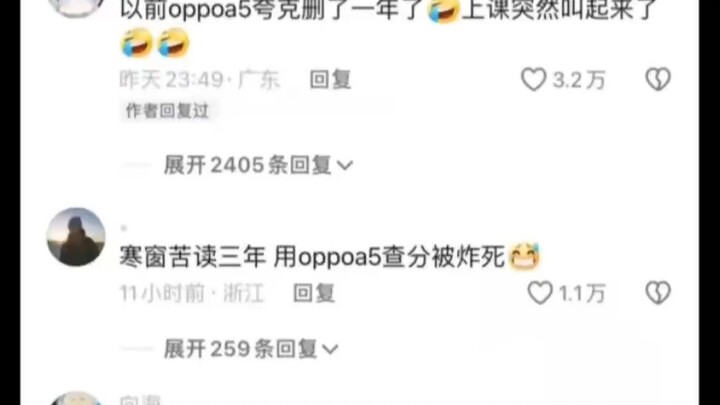Open the avatar of the Zhejiang commenter
Screen dimensions: 720x405
click(76, 237)
